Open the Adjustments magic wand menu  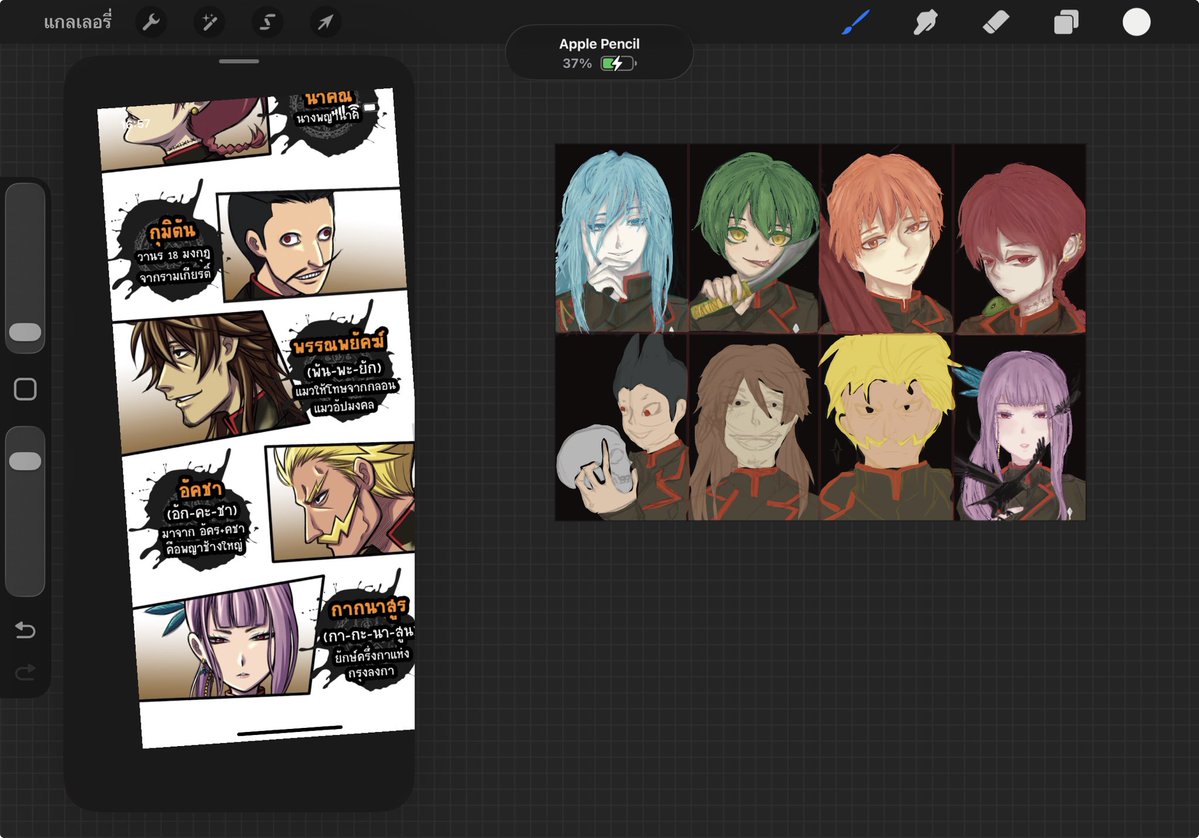(209, 22)
